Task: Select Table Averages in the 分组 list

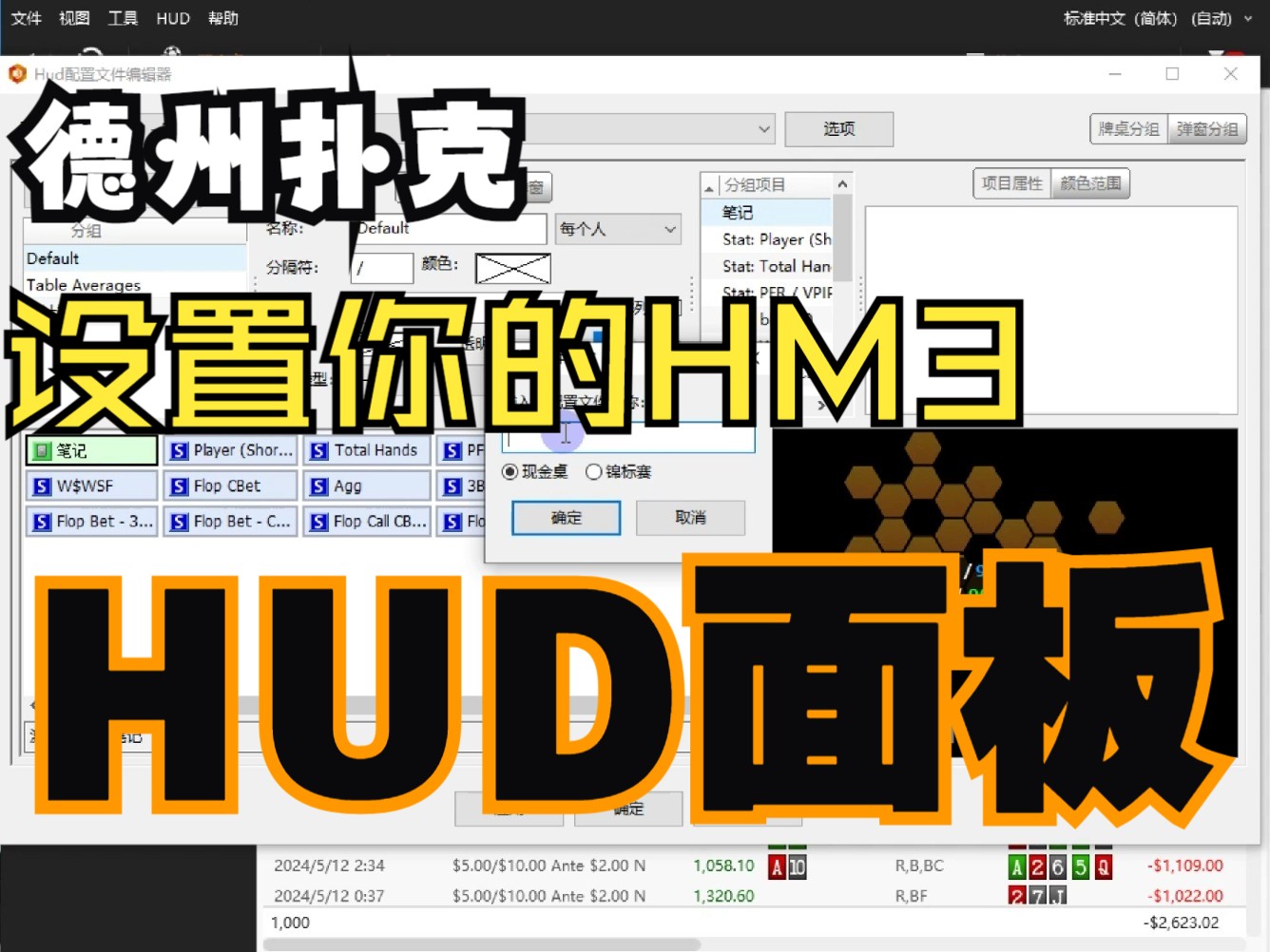Action: [x=135, y=285]
